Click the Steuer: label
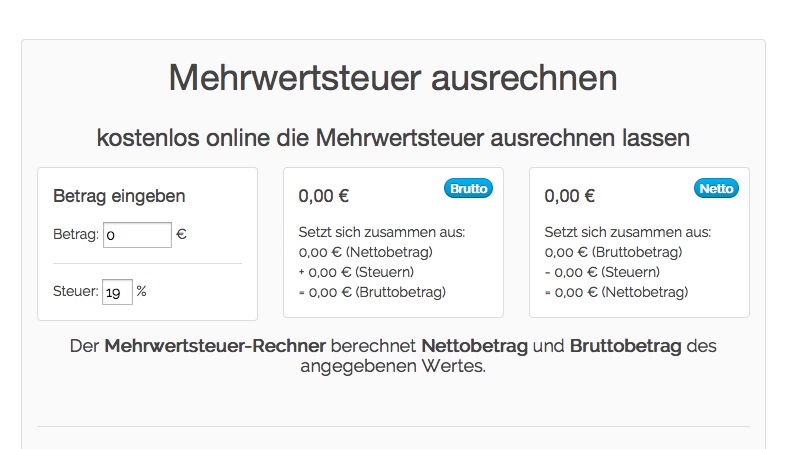This screenshot has height=449, width=790. pyautogui.click(x=76, y=291)
